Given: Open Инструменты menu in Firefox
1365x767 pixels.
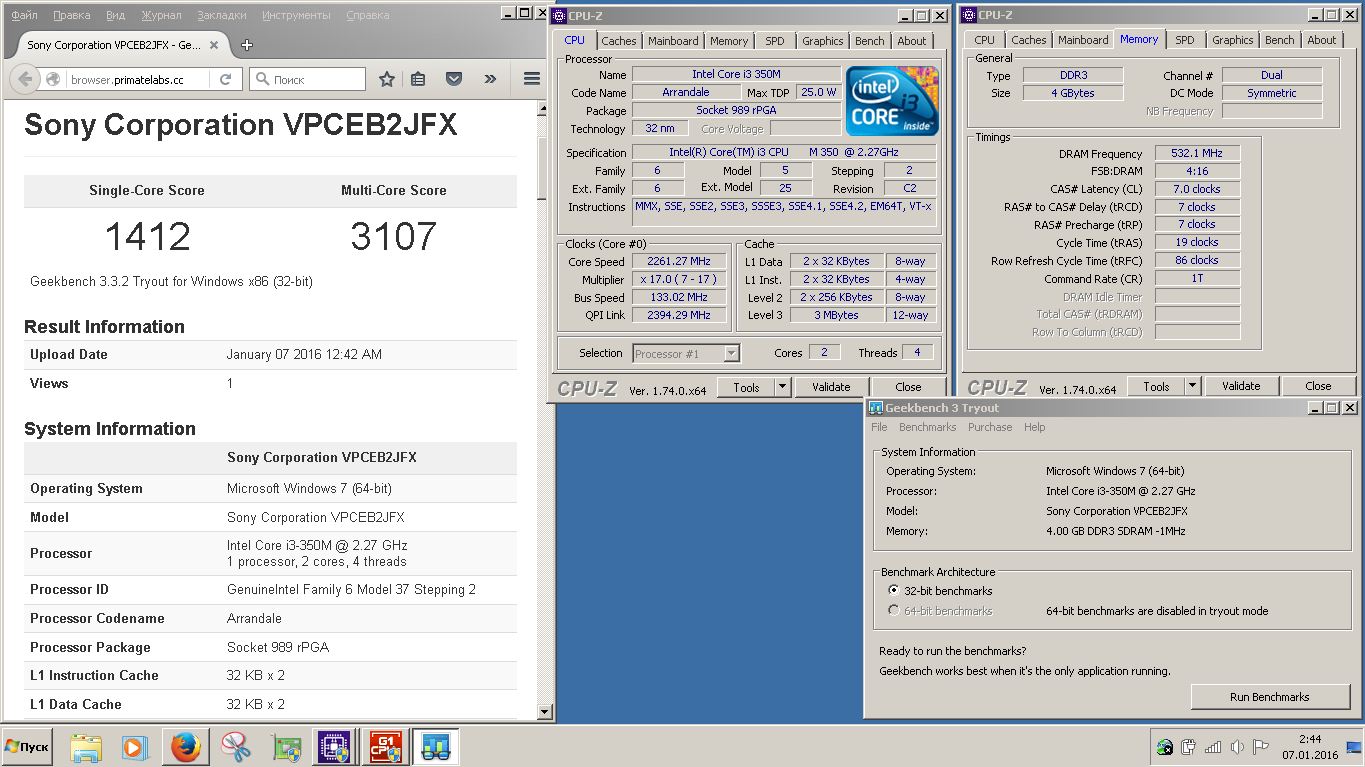Looking at the screenshot, I should [x=296, y=16].
